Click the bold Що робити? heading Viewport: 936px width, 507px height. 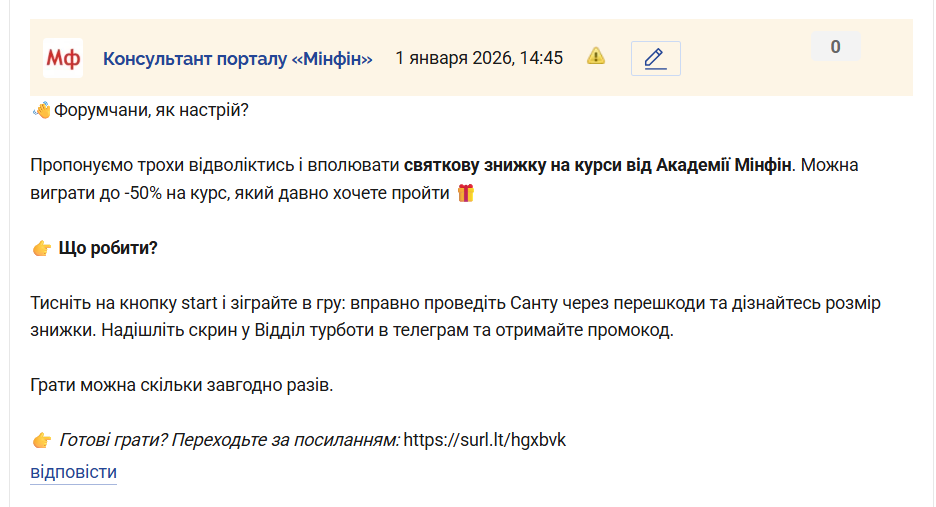[x=108, y=248]
